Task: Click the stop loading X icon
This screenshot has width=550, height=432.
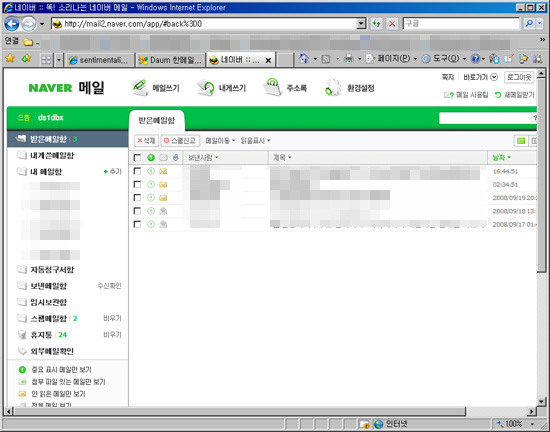Action: [392, 24]
